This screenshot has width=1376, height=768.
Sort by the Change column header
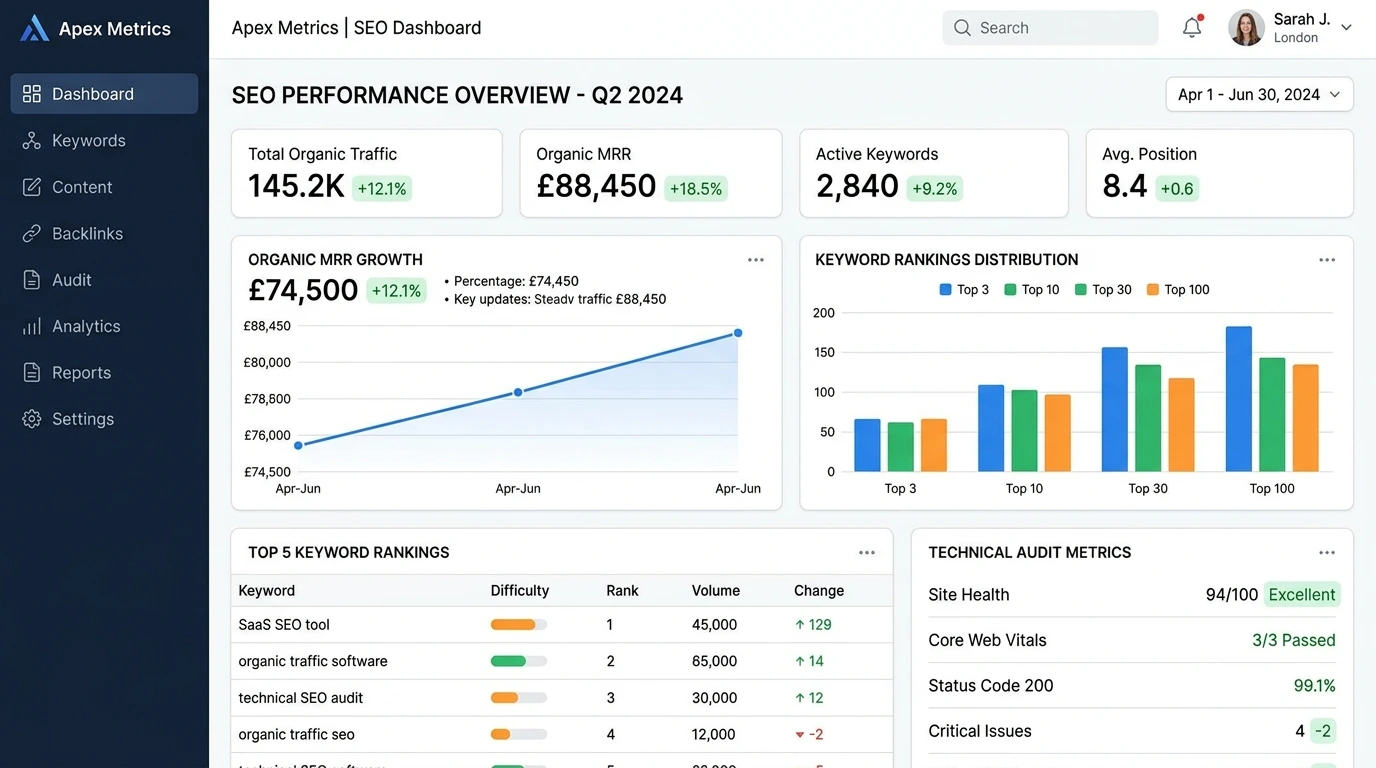tap(819, 591)
